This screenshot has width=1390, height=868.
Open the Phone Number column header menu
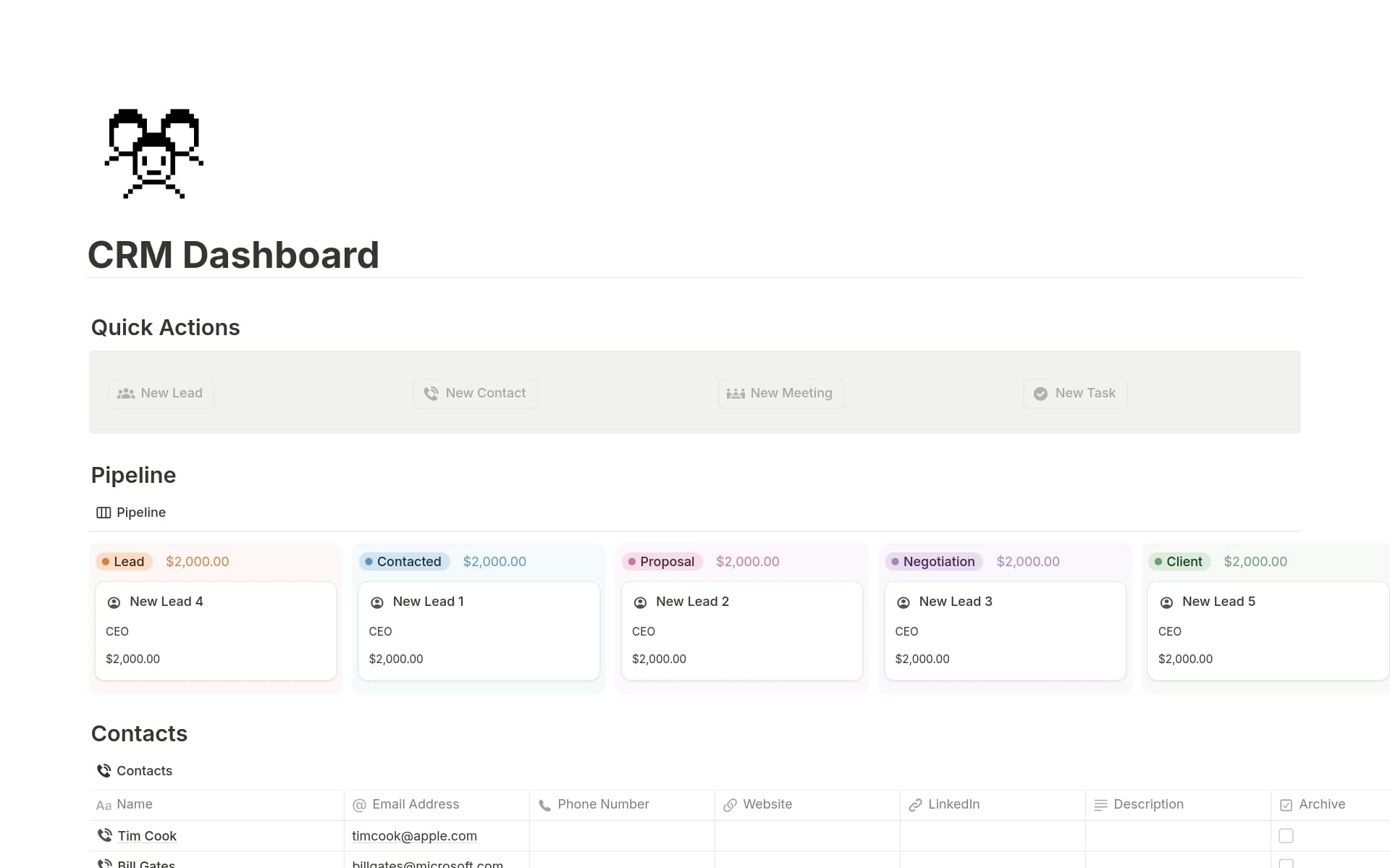coord(622,805)
